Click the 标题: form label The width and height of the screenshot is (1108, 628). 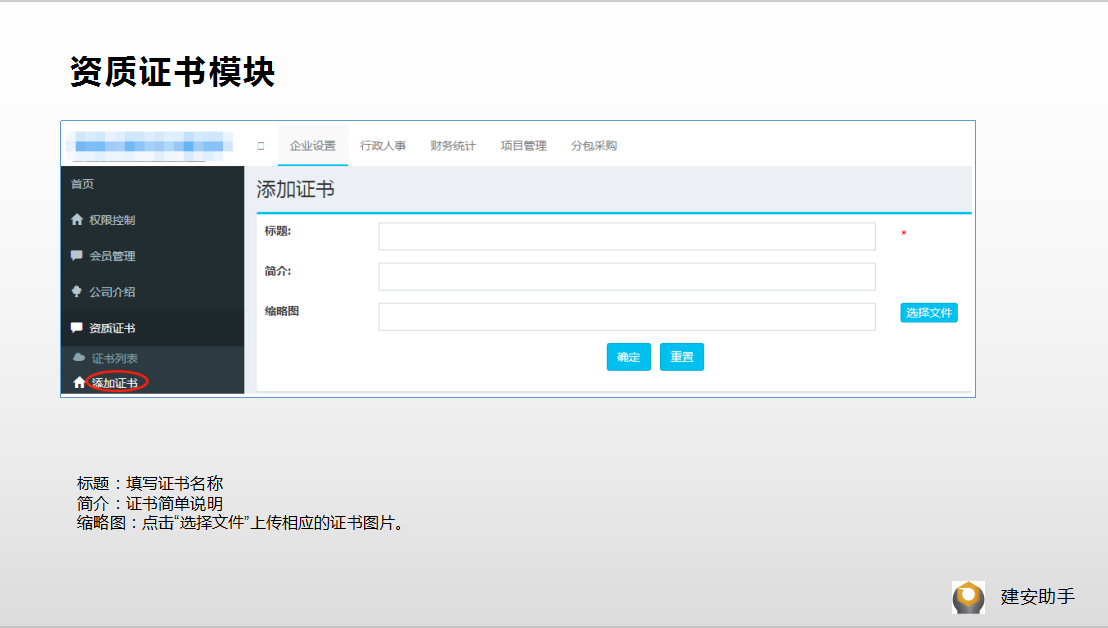(278, 231)
